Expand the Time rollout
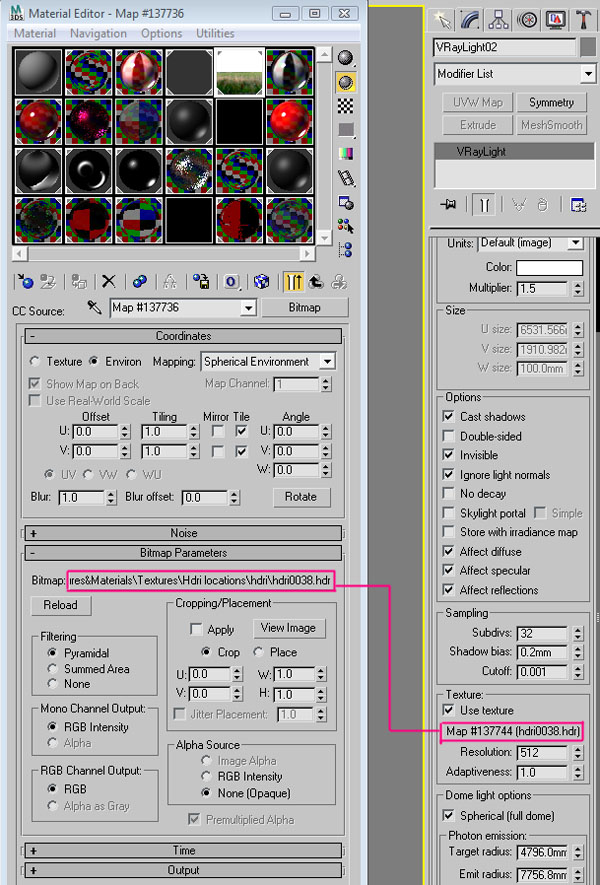Screen dimensions: 600x885 click(183, 850)
